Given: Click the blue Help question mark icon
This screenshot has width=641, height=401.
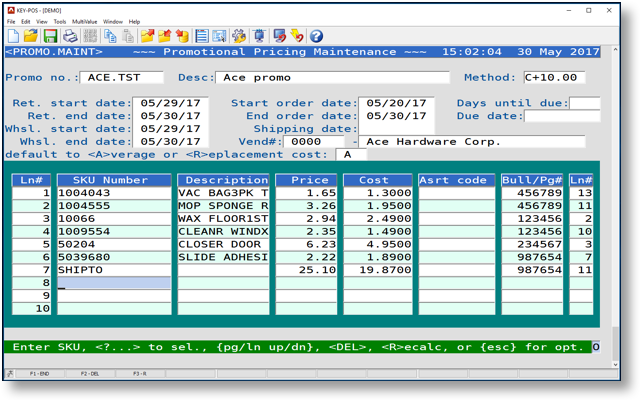Looking at the screenshot, I should pos(316,36).
